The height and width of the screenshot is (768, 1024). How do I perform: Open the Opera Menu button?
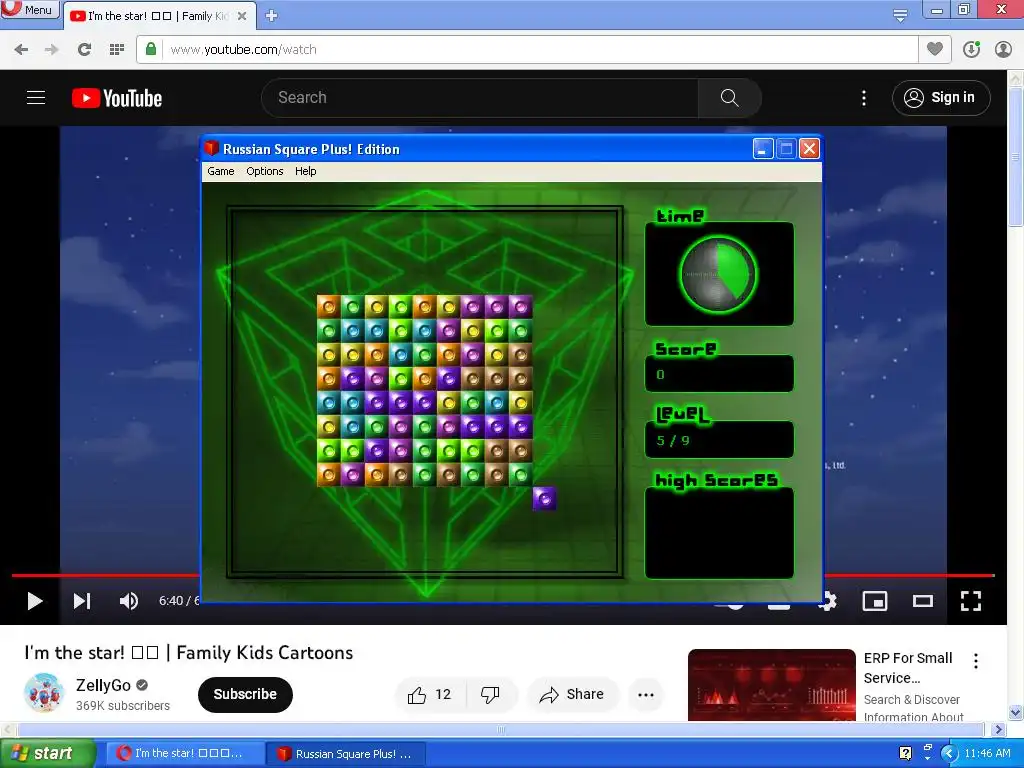coord(29,9)
